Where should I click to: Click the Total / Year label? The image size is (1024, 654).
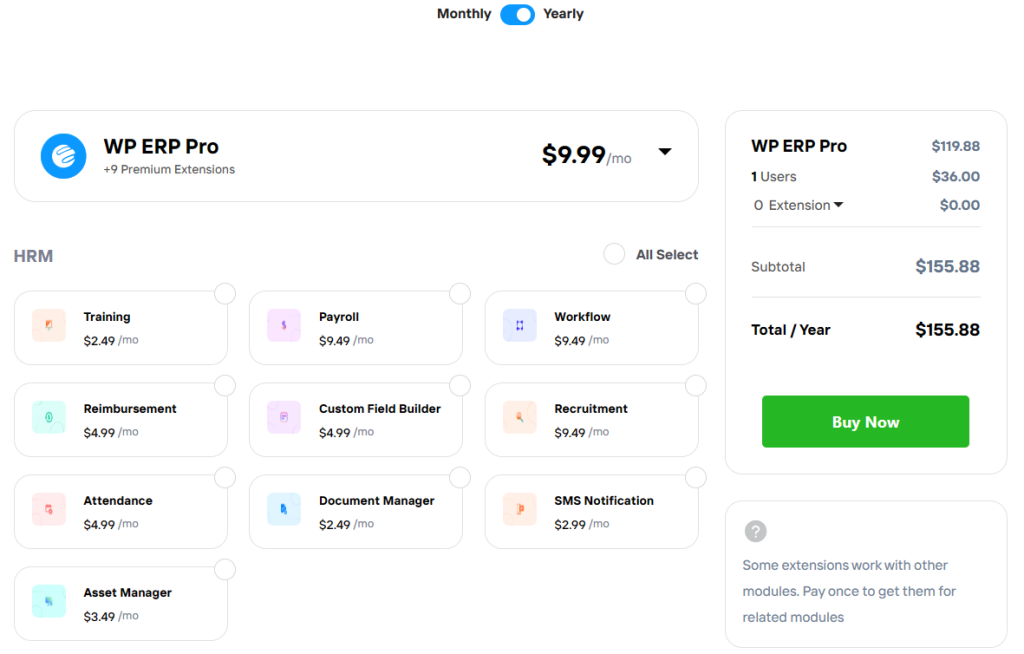[x=791, y=330]
